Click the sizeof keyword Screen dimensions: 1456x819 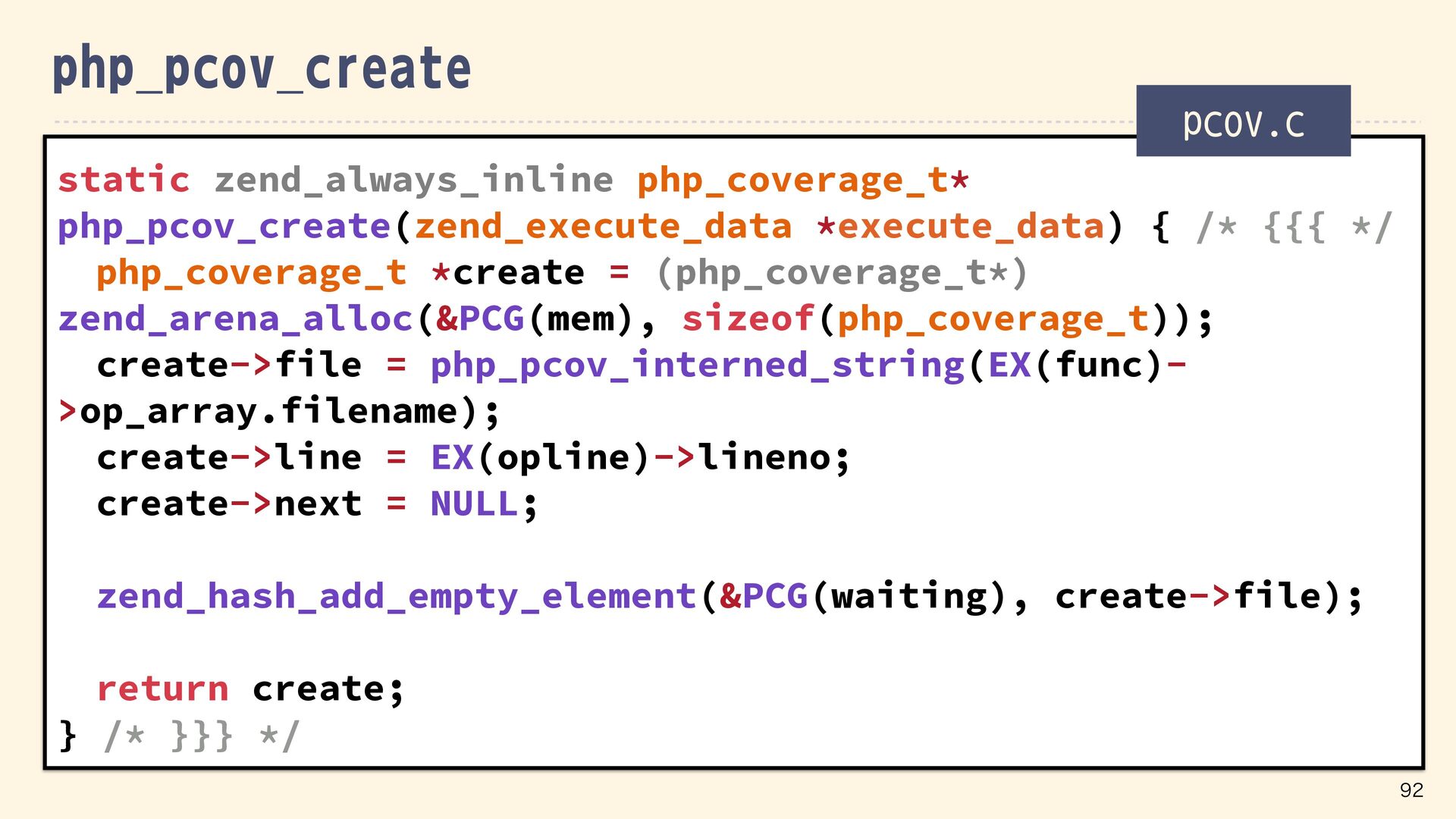tap(748, 319)
